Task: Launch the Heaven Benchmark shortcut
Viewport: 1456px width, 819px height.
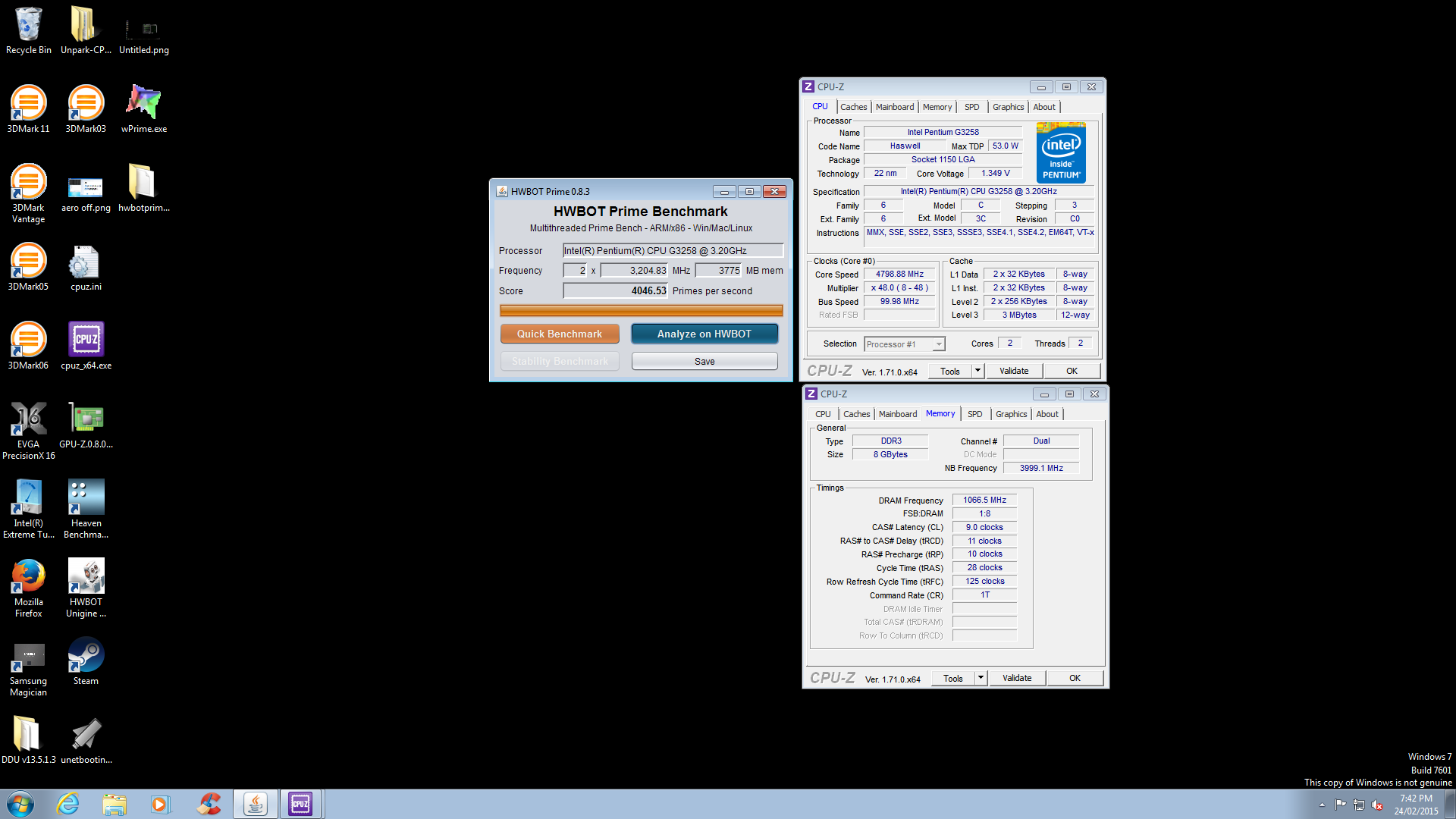Action: click(x=86, y=509)
